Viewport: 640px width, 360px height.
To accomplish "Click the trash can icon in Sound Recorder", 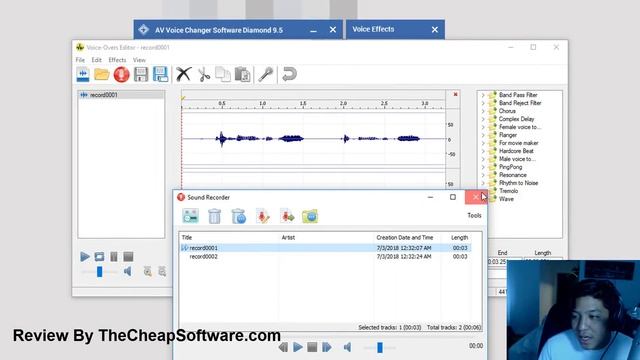I will point(214,216).
